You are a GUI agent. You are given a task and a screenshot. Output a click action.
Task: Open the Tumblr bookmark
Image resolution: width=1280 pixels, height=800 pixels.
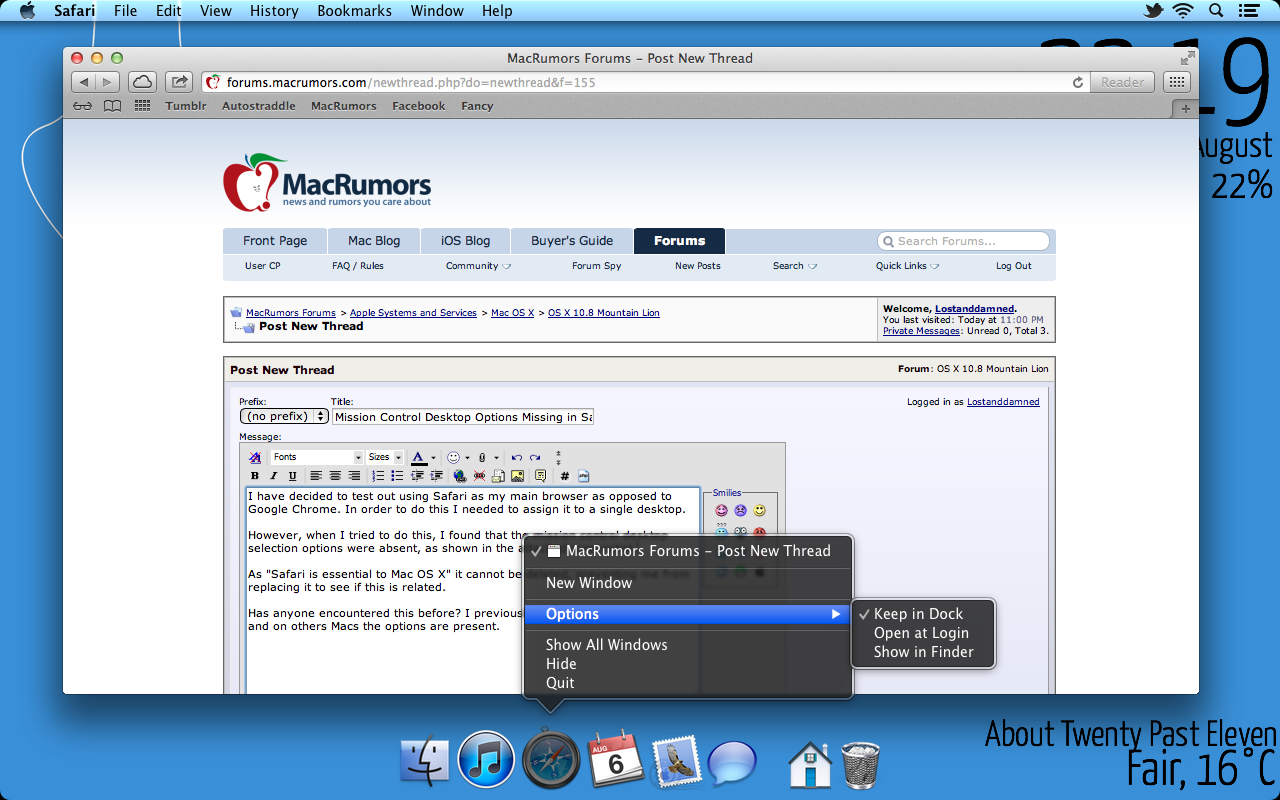tap(186, 106)
